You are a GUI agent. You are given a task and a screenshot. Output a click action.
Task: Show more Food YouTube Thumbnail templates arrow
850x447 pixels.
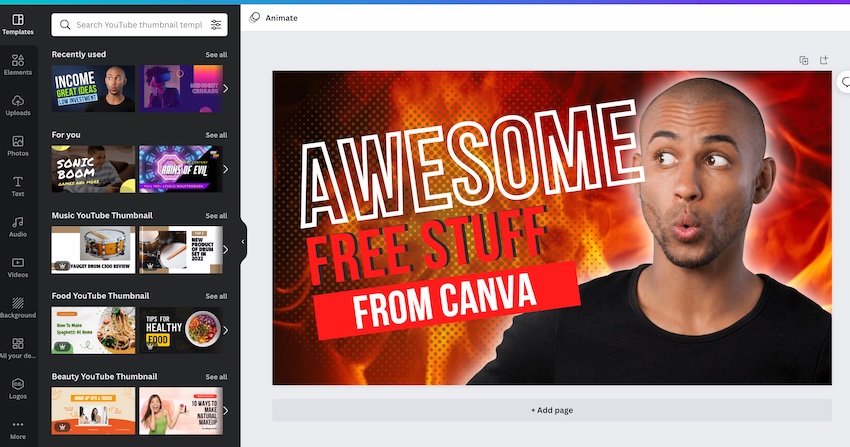[x=226, y=330]
